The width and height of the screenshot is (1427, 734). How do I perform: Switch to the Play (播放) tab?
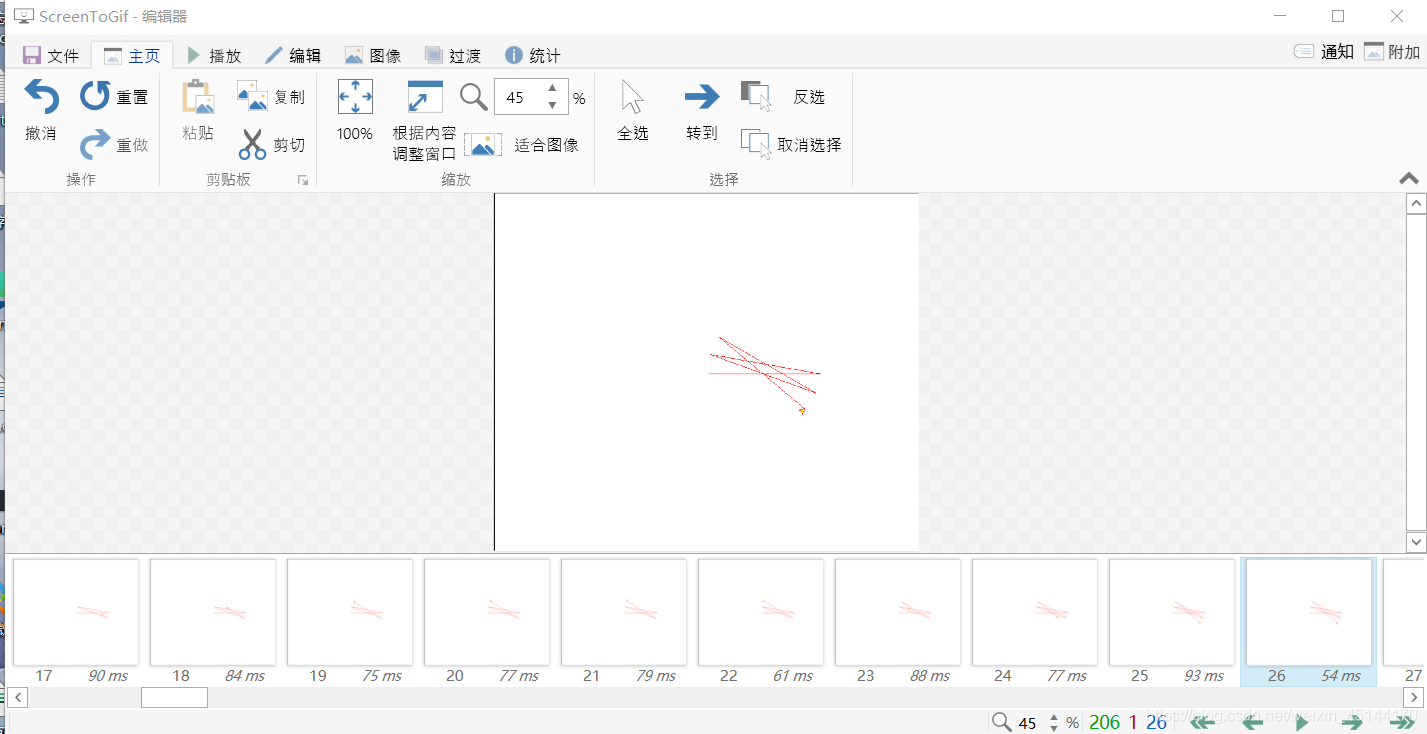[x=222, y=55]
